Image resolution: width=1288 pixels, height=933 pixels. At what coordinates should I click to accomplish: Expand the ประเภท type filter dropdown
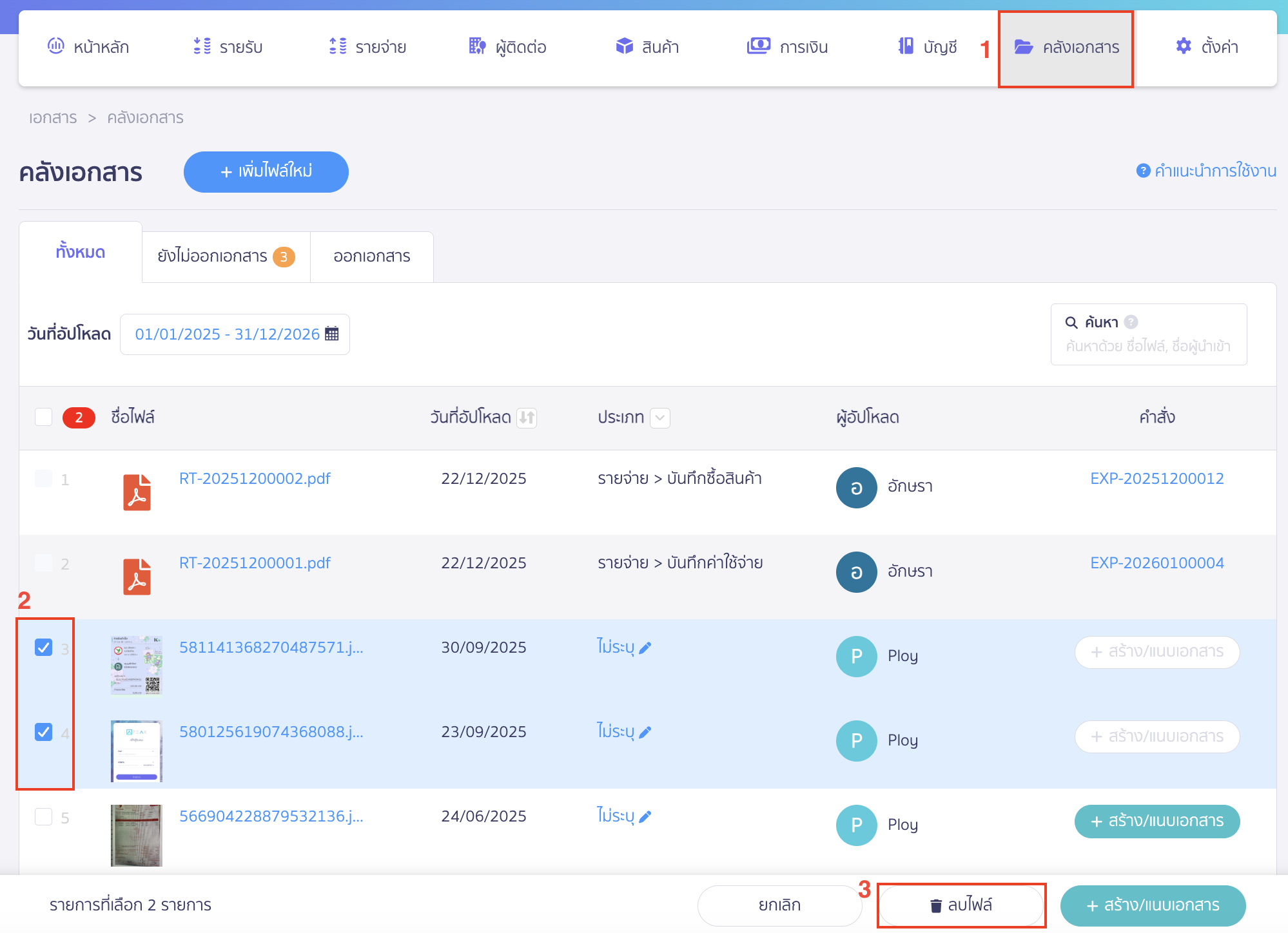click(x=660, y=418)
